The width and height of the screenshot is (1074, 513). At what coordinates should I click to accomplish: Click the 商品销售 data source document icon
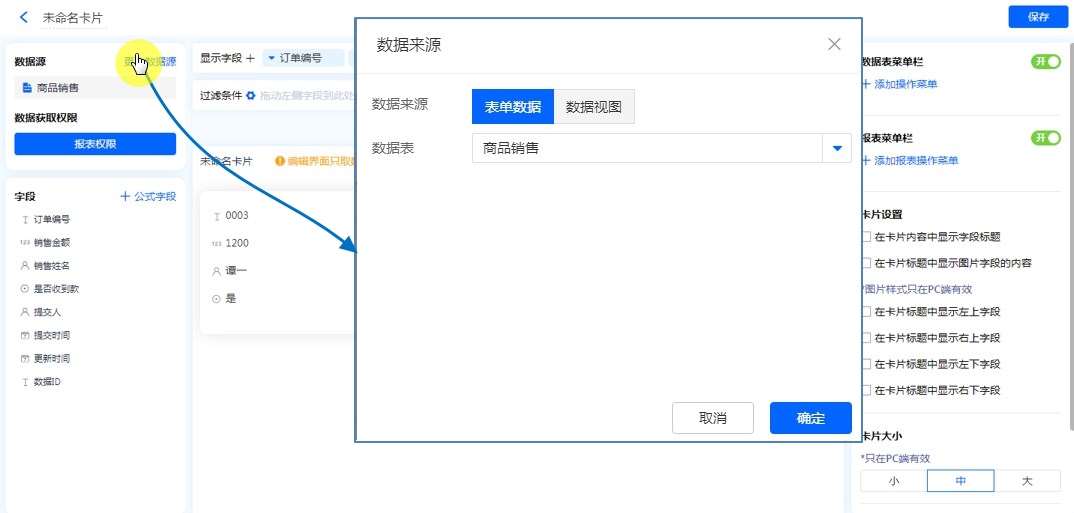click(27, 88)
